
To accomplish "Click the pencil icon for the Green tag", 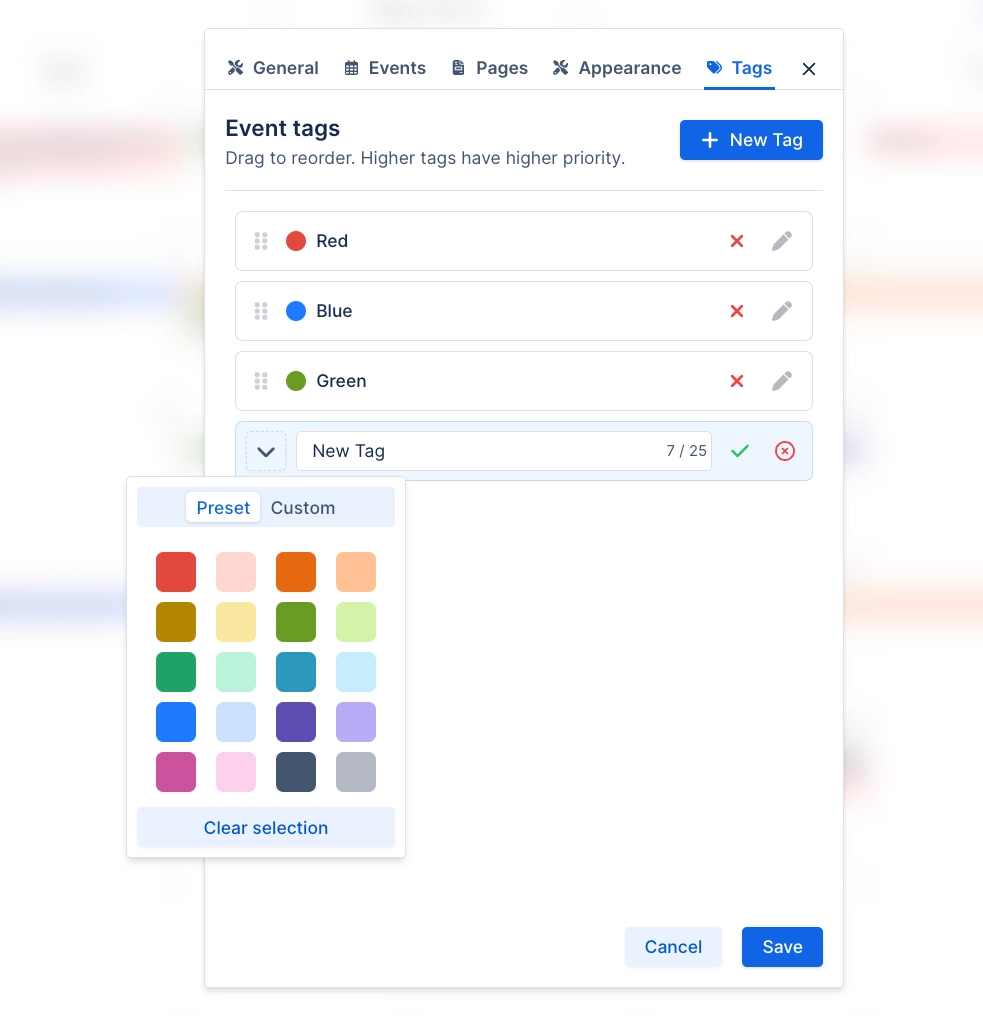I will (x=782, y=381).
